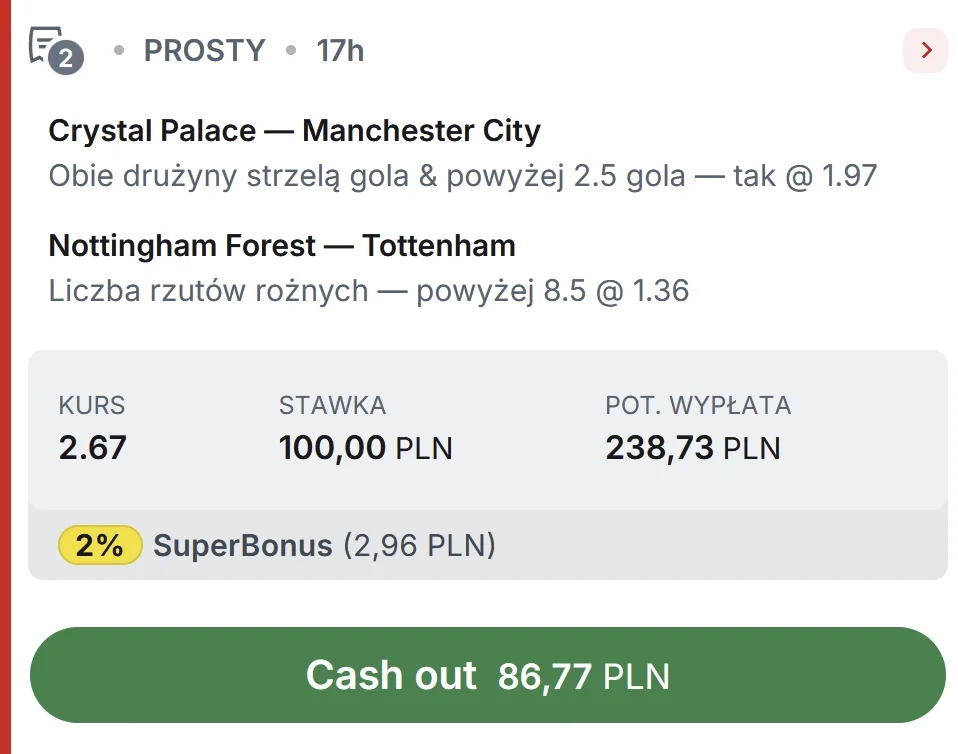958x754 pixels.
Task: Click the dot separator before PROSTY
Action: pyautogui.click(x=120, y=50)
